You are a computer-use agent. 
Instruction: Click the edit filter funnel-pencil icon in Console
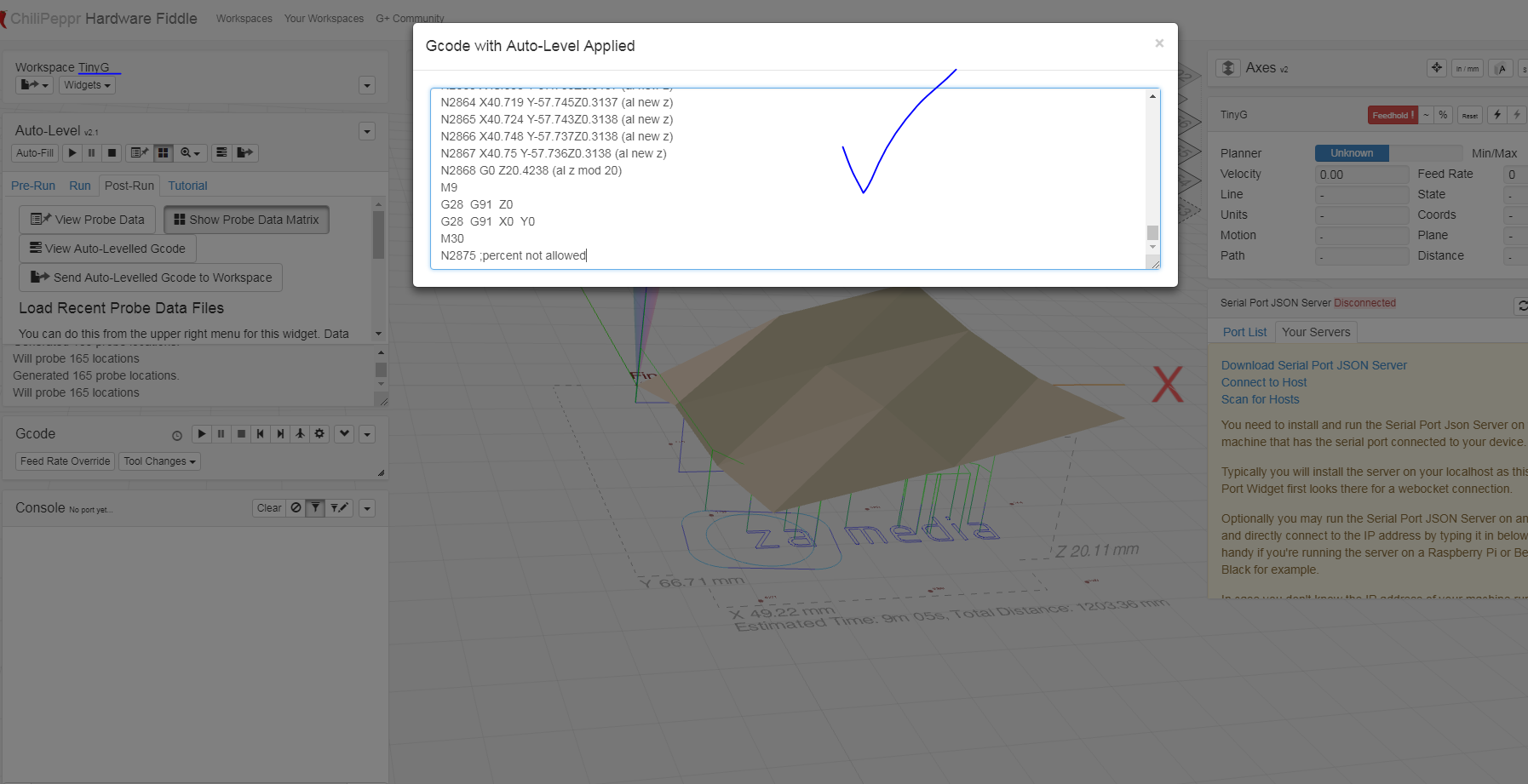(x=339, y=508)
